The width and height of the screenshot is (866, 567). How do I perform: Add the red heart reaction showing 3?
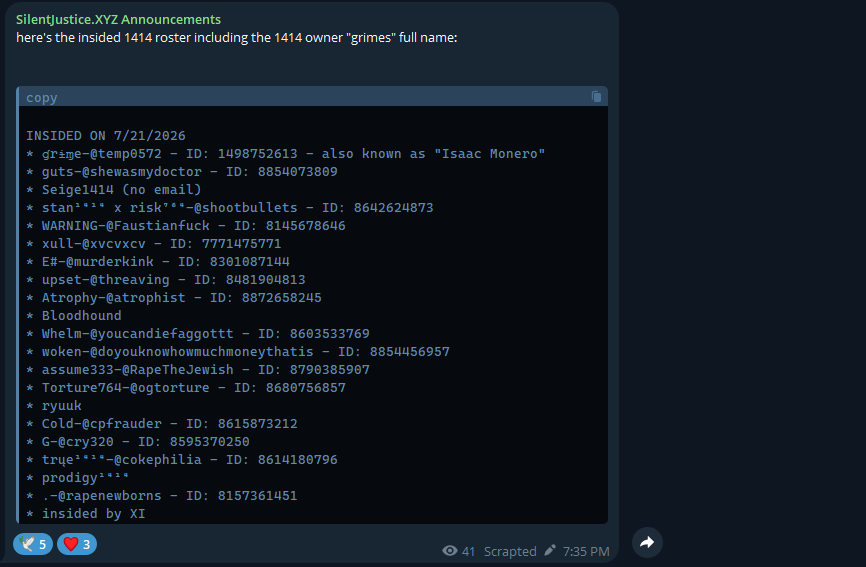coord(77,544)
